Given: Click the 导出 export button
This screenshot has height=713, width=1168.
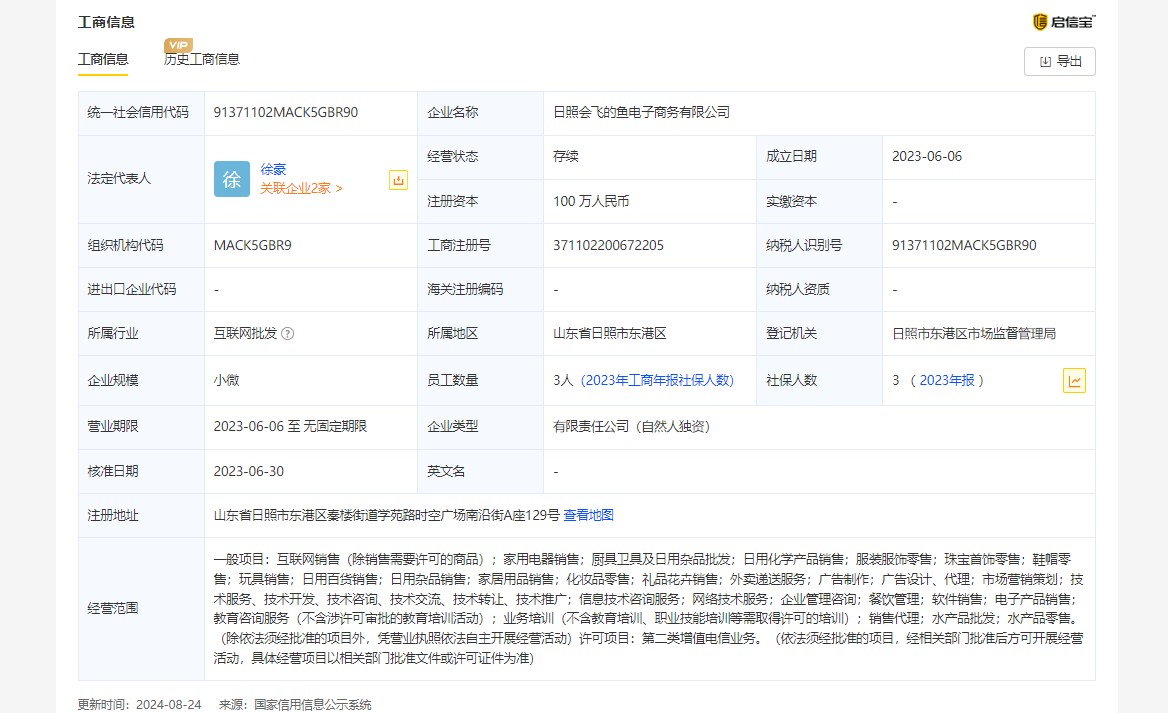Looking at the screenshot, I should point(1060,61).
